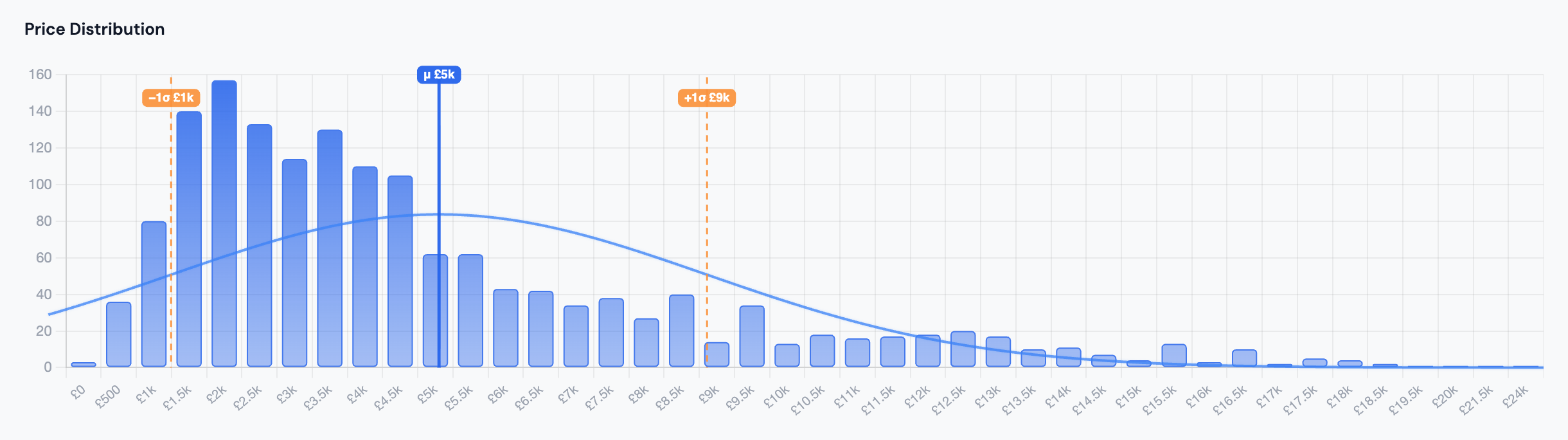Click the £15.5k histogram bar
The width and height of the screenshot is (1568, 440).
[1174, 355]
